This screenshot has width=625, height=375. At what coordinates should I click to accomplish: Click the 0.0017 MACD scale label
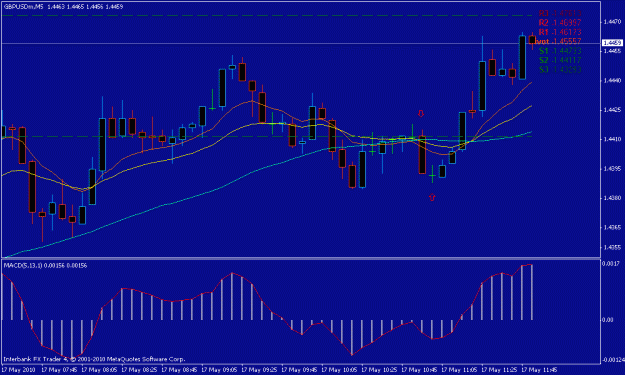(x=611, y=264)
